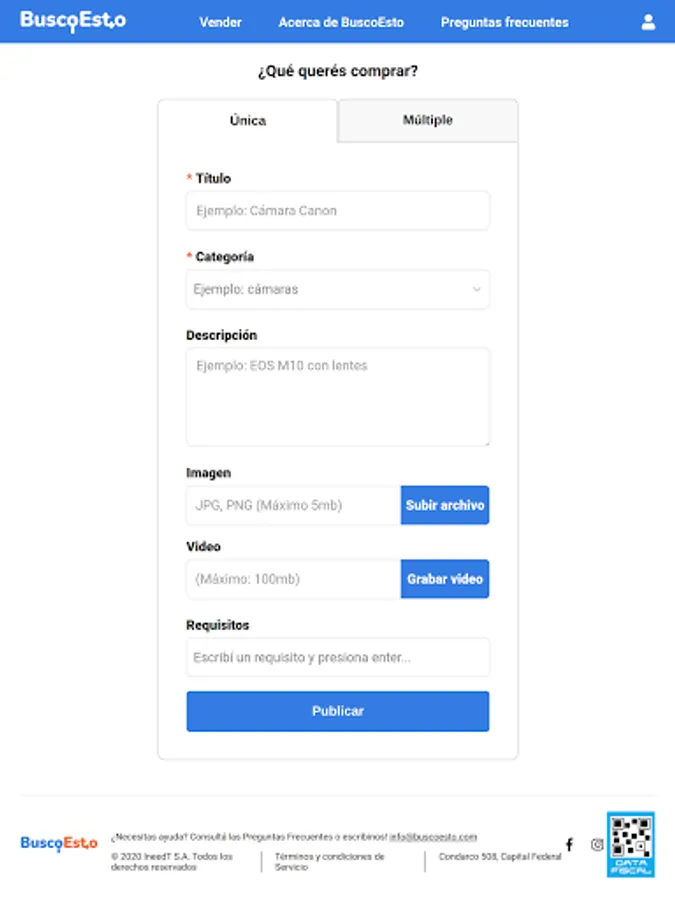
Task: Click the Data Fiscal QR code badge
Action: pyautogui.click(x=631, y=844)
